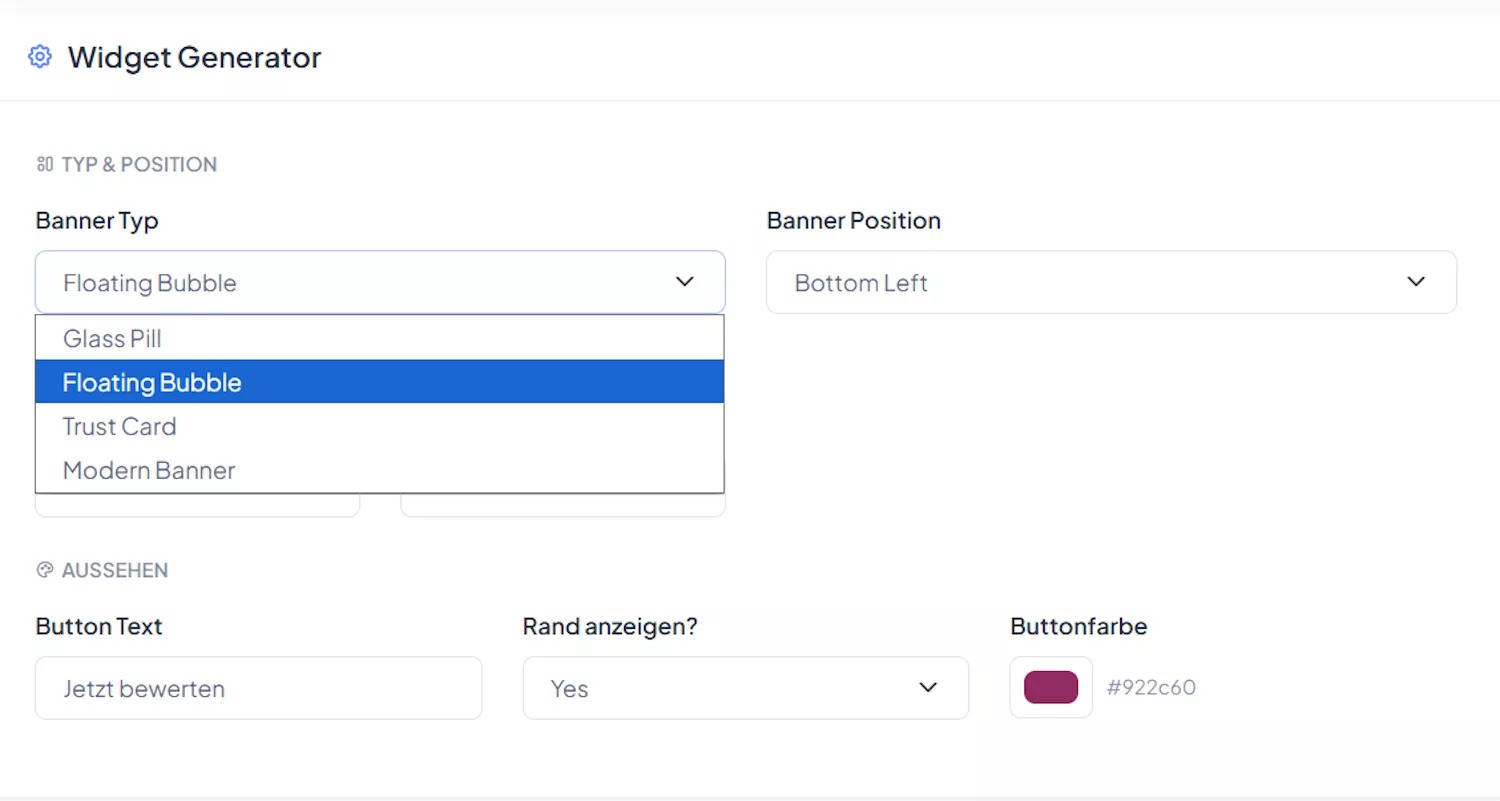Collapse the Banner Typ dropdown with its chevron

point(685,282)
